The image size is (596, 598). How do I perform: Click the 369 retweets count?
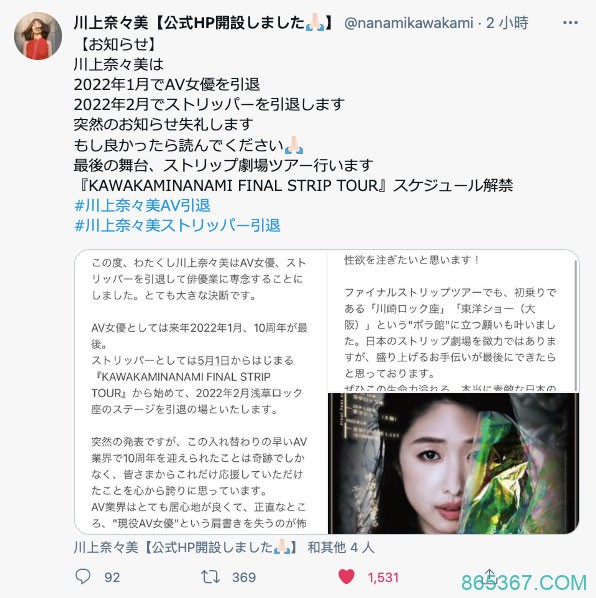[244, 577]
